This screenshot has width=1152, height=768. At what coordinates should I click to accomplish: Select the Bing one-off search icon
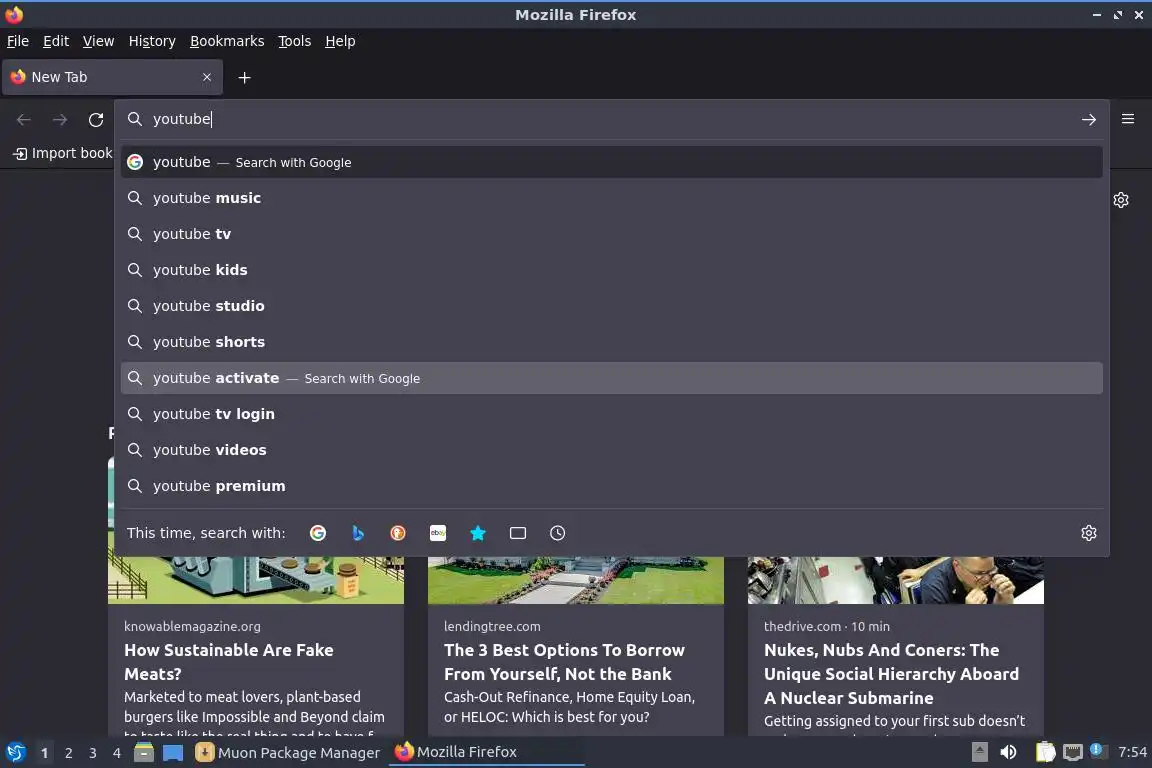click(358, 533)
